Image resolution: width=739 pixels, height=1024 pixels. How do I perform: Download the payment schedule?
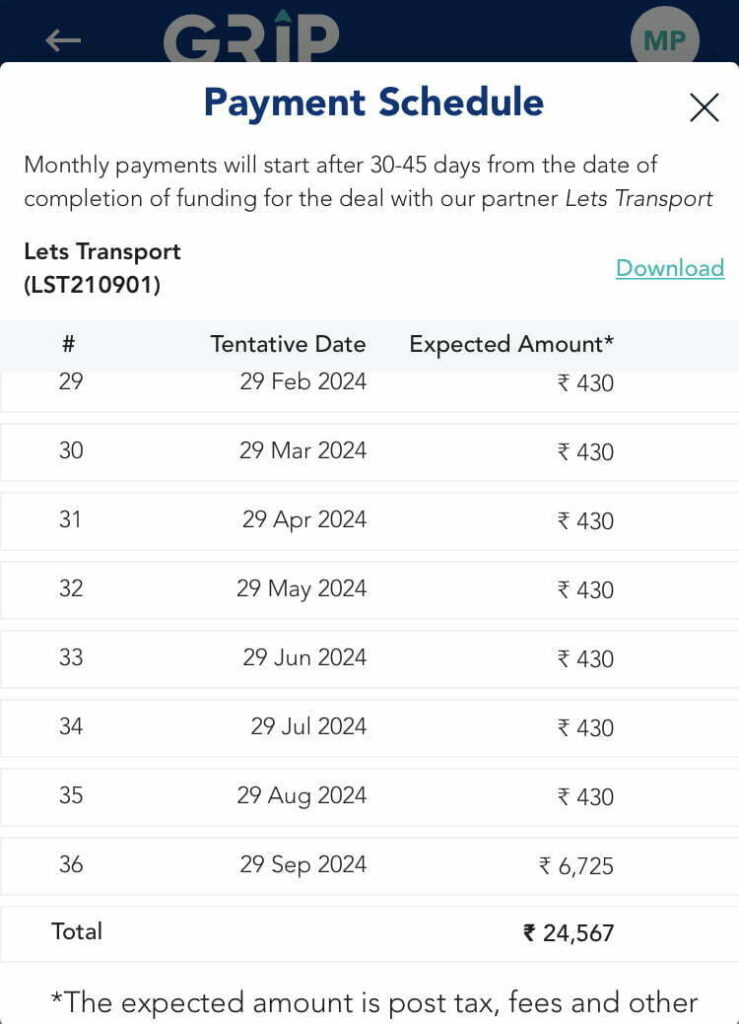[x=669, y=268]
